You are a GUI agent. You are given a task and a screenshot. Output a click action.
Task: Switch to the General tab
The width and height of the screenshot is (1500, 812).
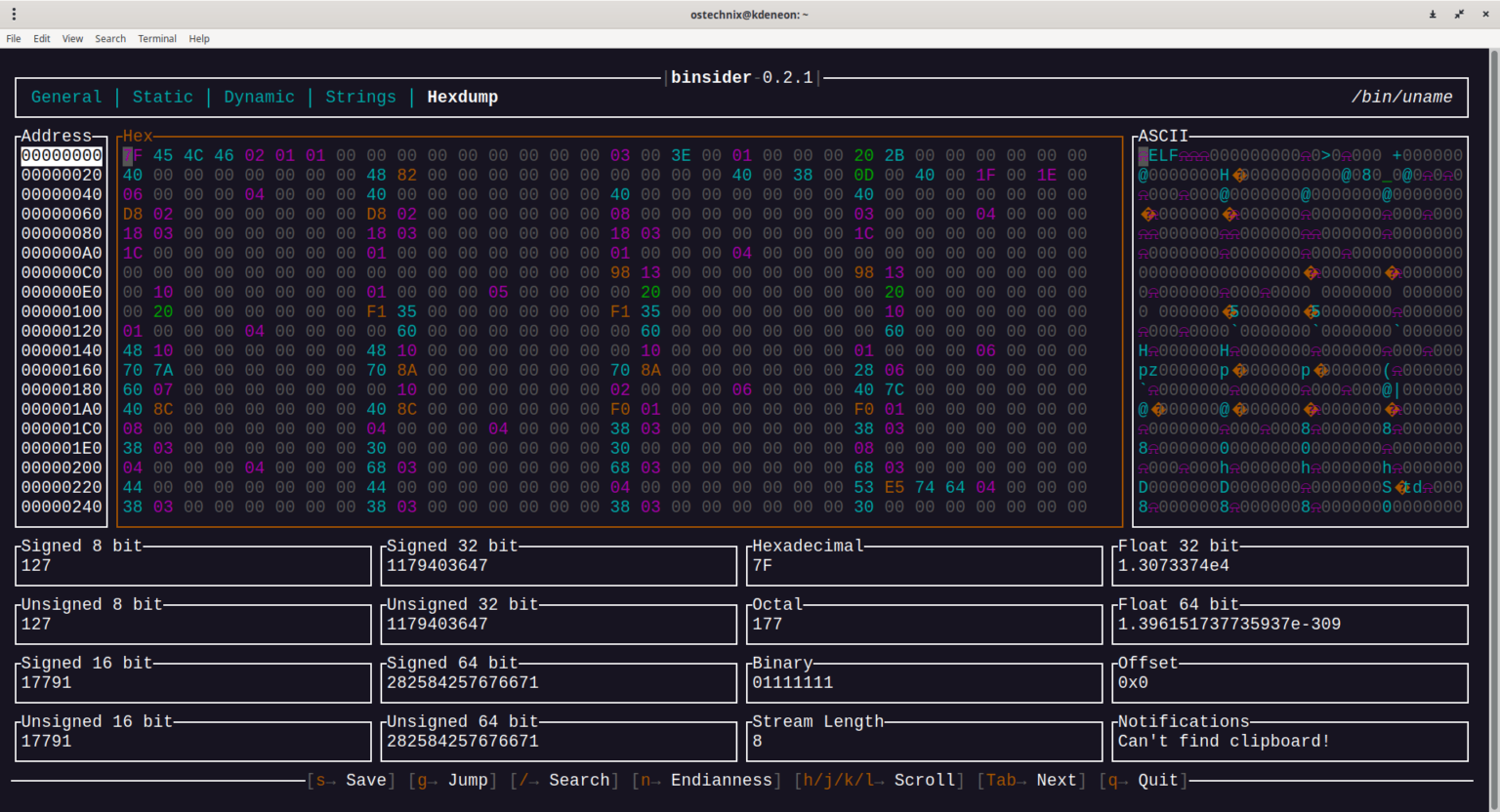pos(65,97)
